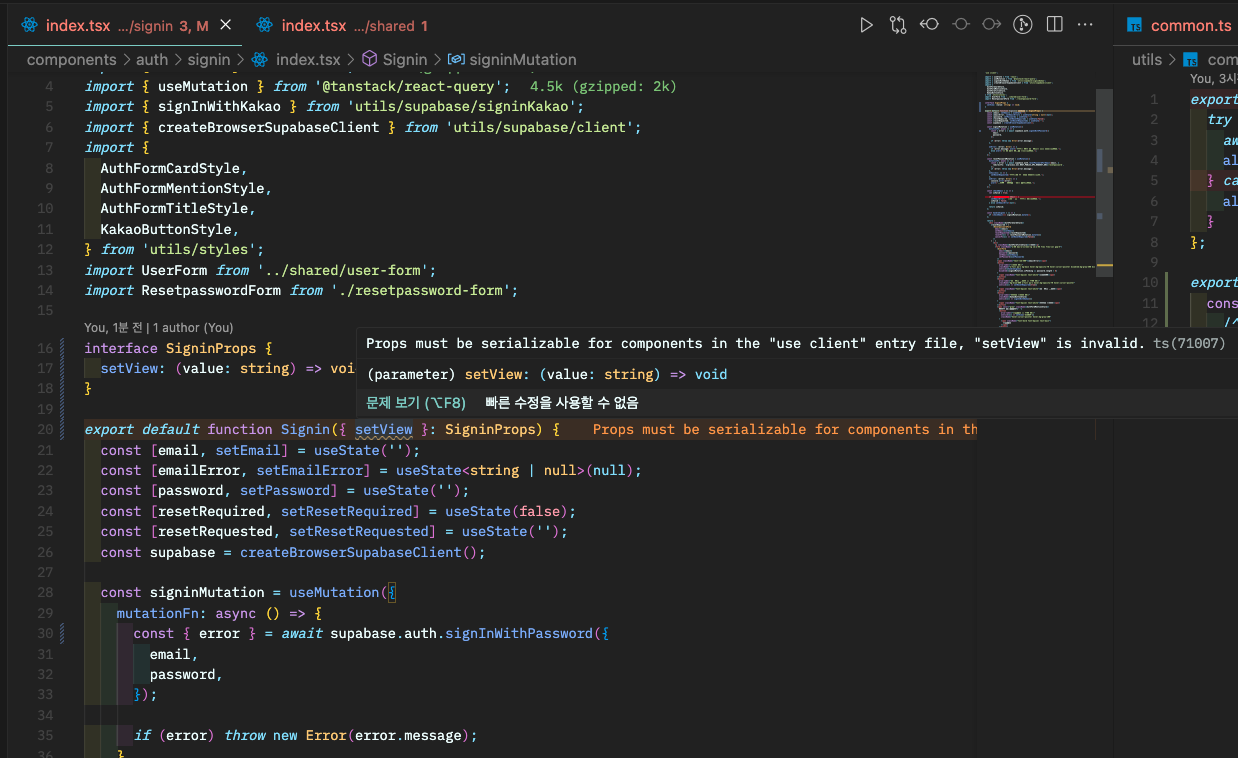Click the React icon on shared tab

click(265, 26)
